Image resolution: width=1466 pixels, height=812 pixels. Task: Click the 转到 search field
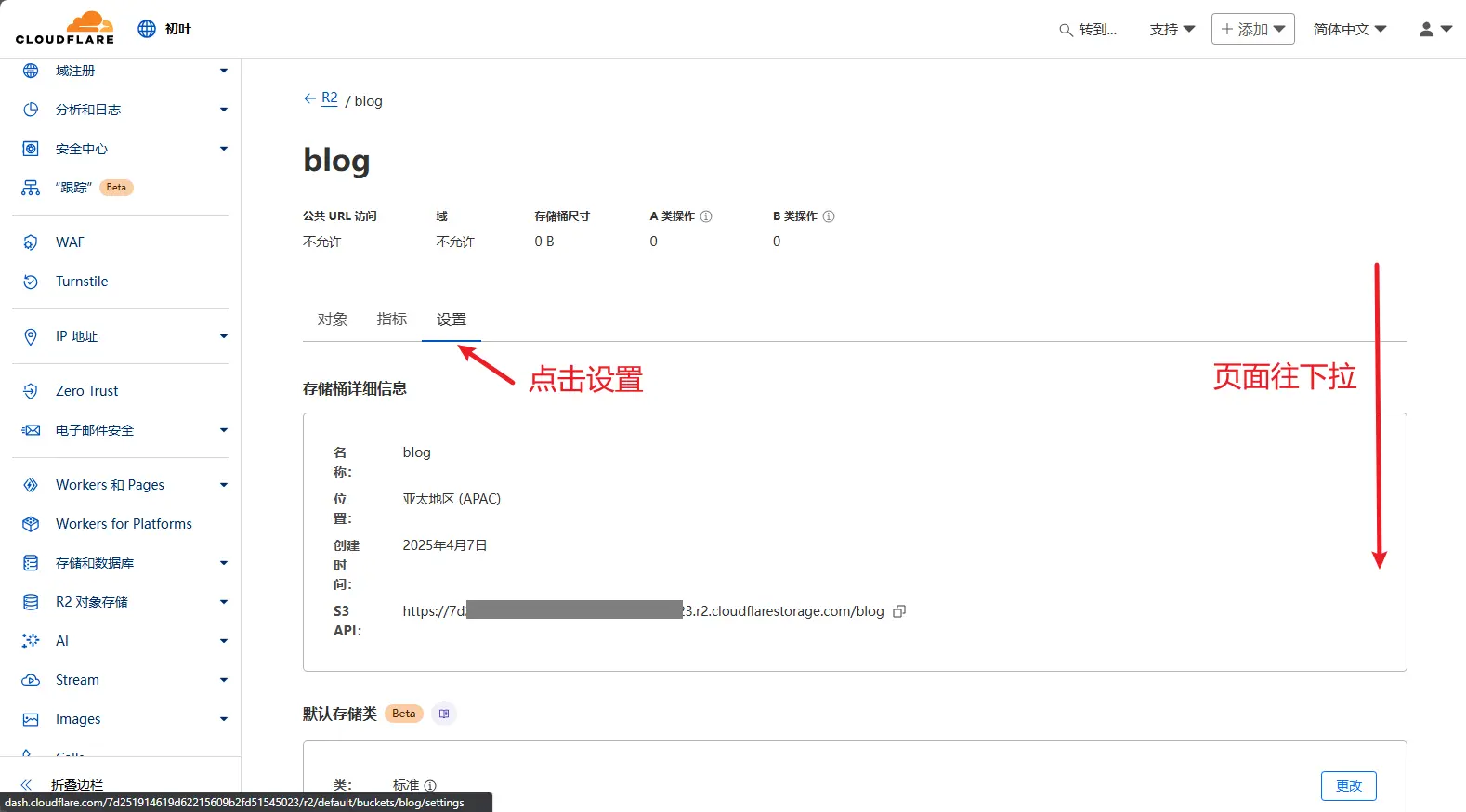tap(1088, 30)
